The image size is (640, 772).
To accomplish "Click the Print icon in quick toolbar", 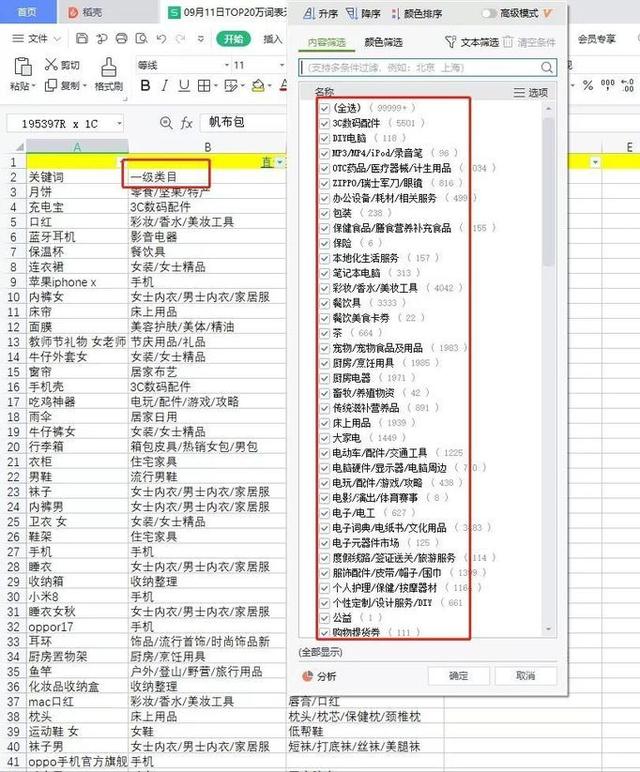I will 120,39.
